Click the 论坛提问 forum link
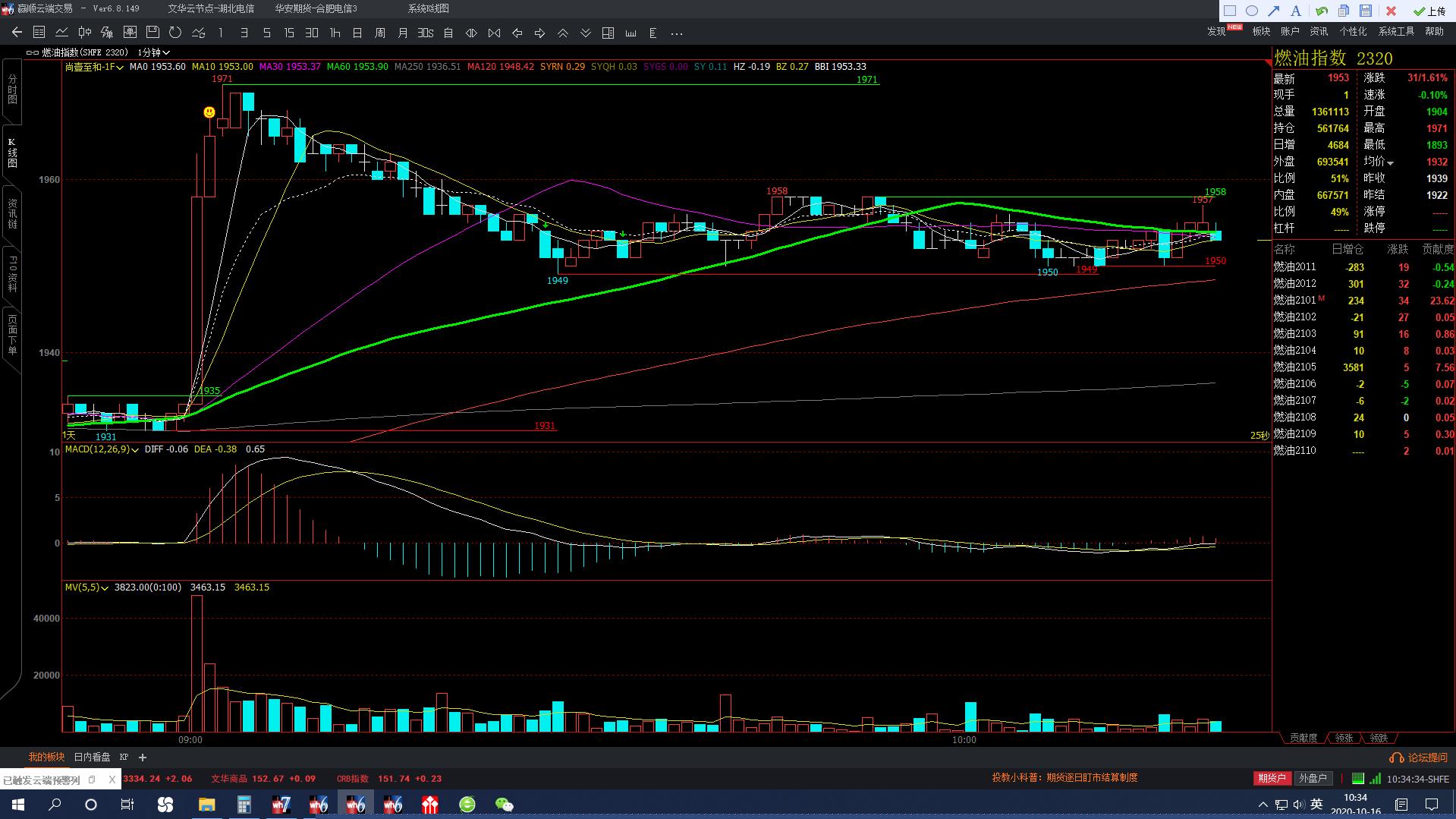The width and height of the screenshot is (1456, 819). click(1419, 758)
